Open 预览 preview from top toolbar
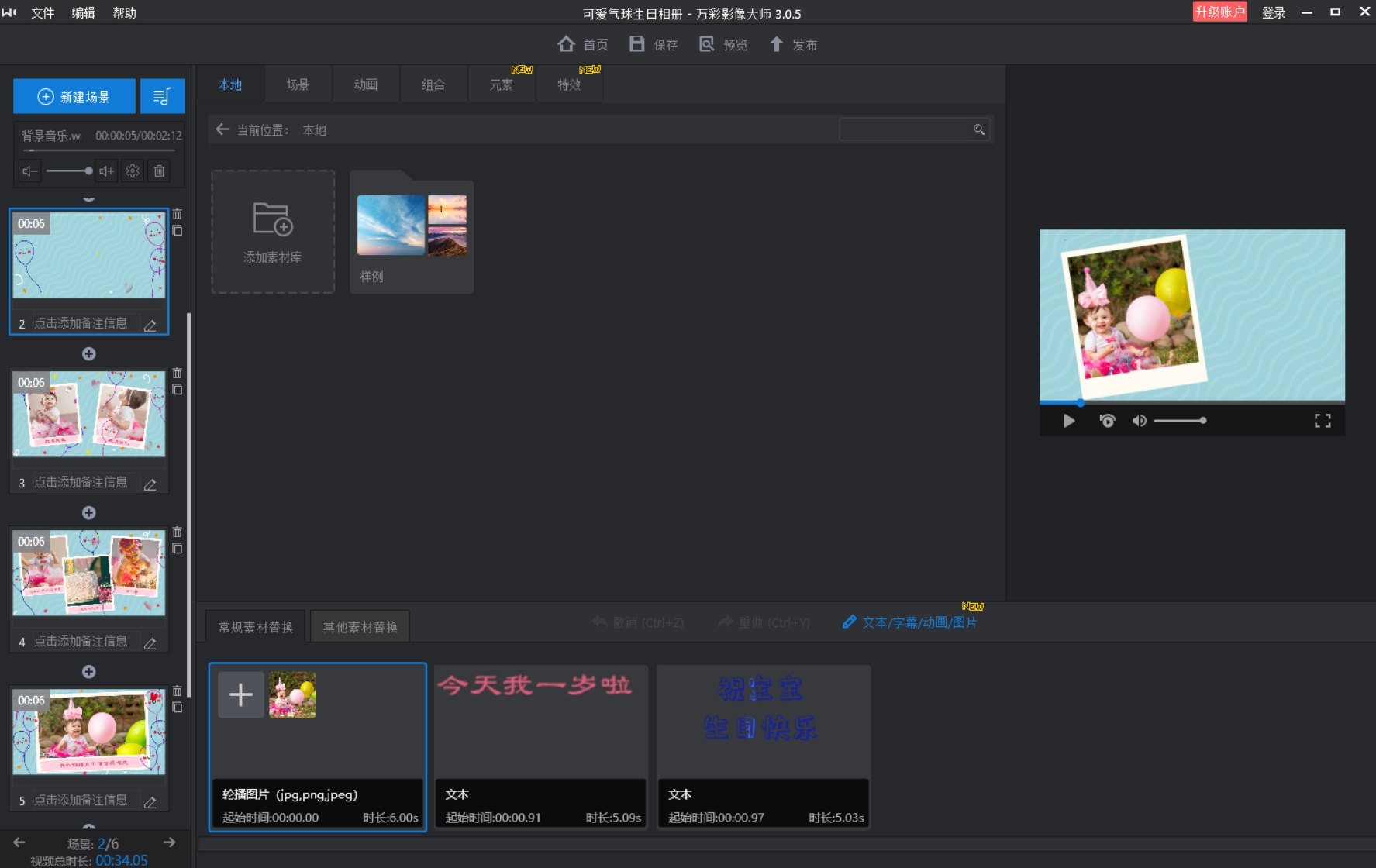 (x=723, y=44)
